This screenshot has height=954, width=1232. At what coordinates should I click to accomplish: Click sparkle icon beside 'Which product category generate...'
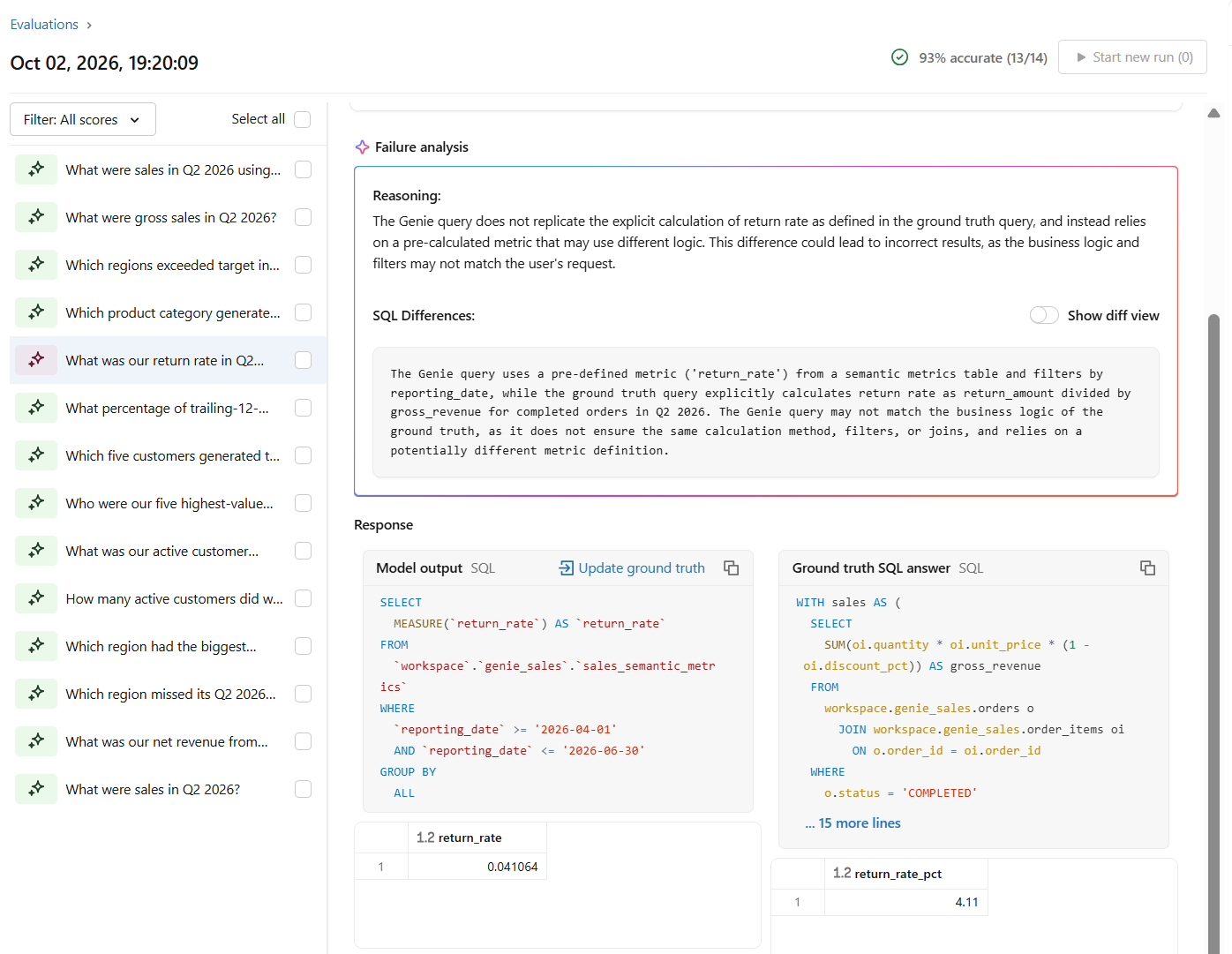[x=36, y=312]
